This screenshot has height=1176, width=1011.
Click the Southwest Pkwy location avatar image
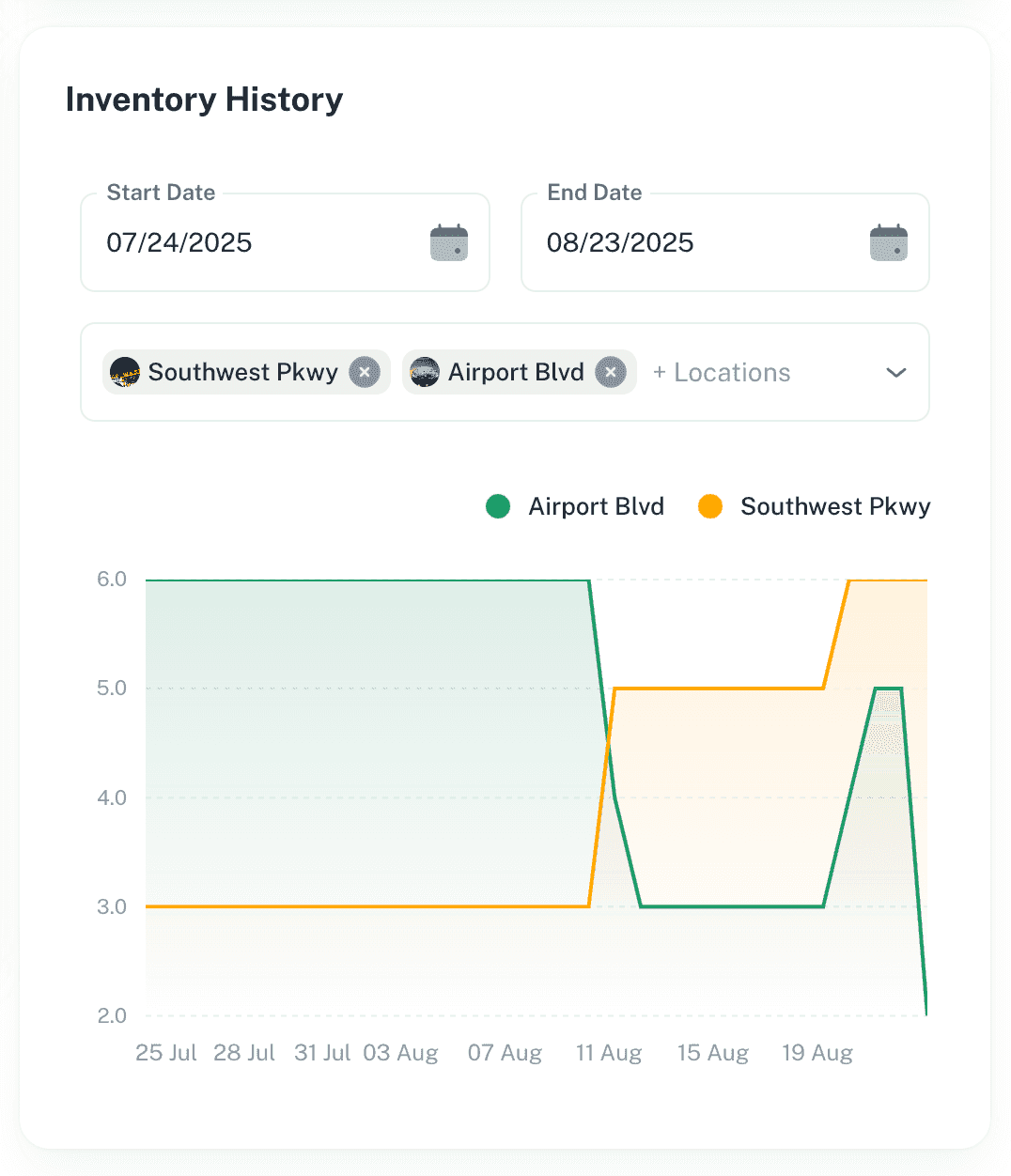coord(126,372)
